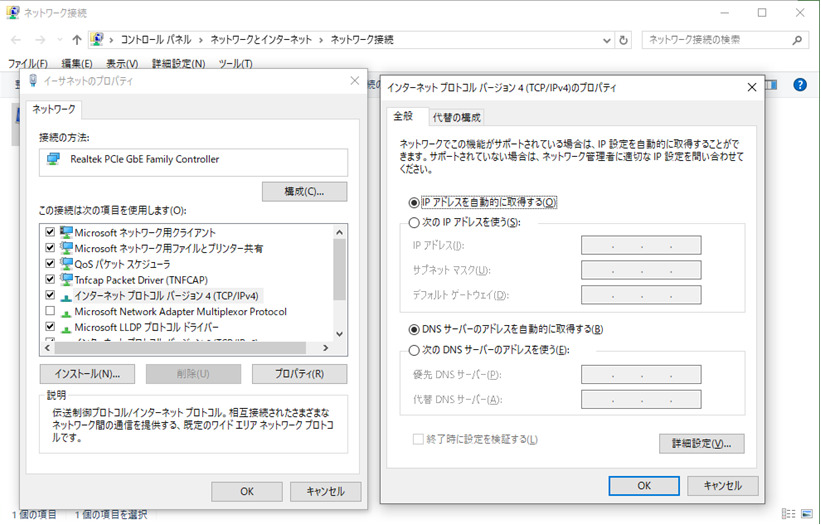Open the address bar history dropdown arrow
This screenshot has height=525, width=821.
click(606, 40)
